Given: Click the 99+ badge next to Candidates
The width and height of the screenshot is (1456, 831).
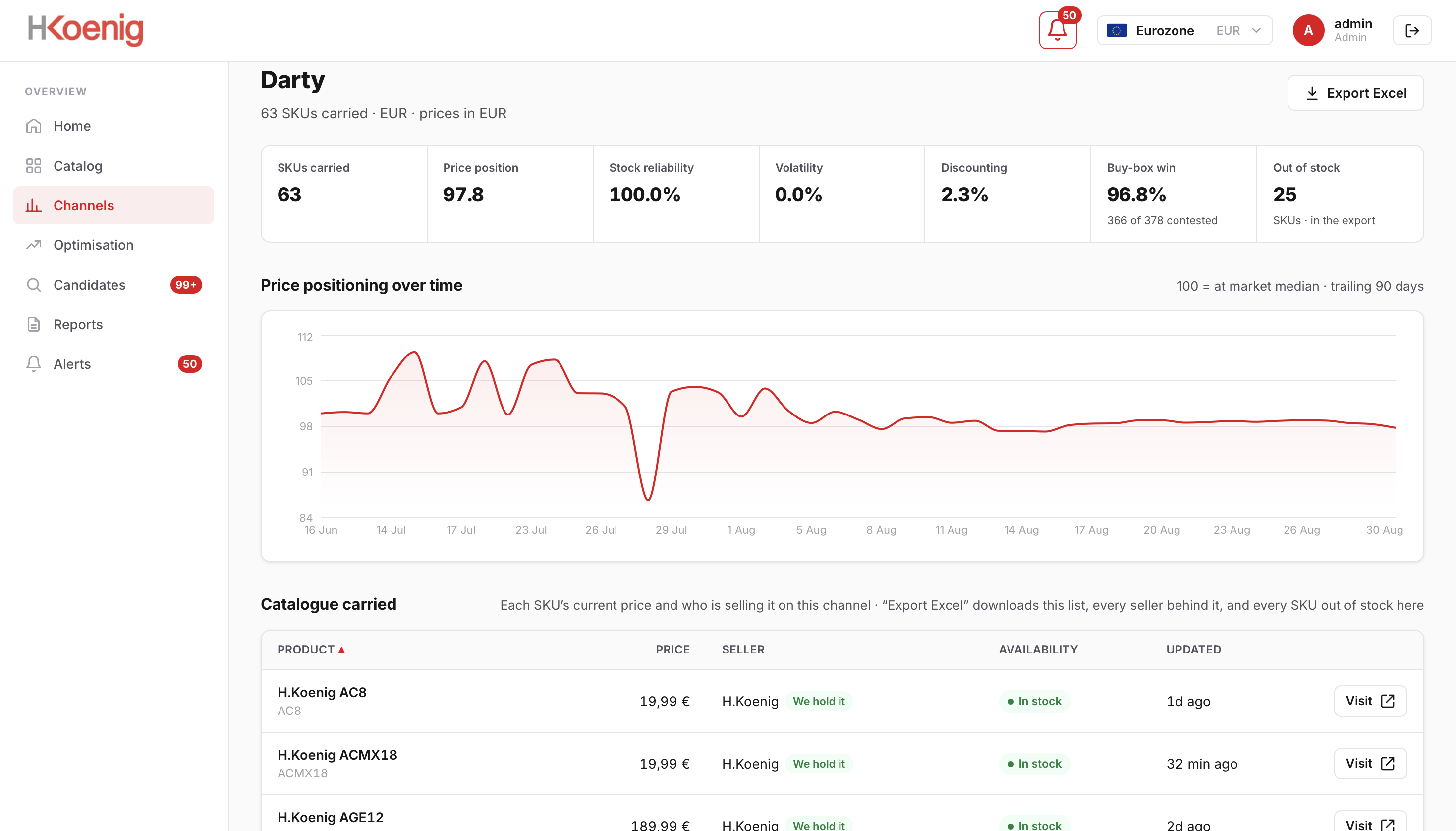Looking at the screenshot, I should [186, 285].
